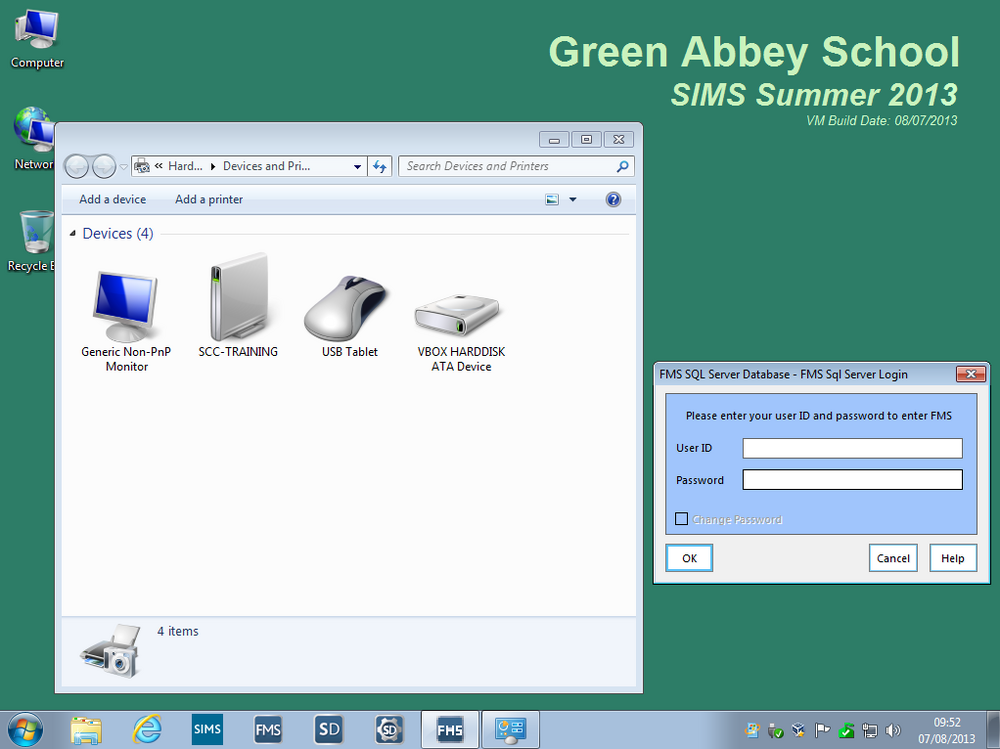Screen dimensions: 1000x749
Task: Launch Windows Explorer from taskbar
Action: tap(86, 730)
